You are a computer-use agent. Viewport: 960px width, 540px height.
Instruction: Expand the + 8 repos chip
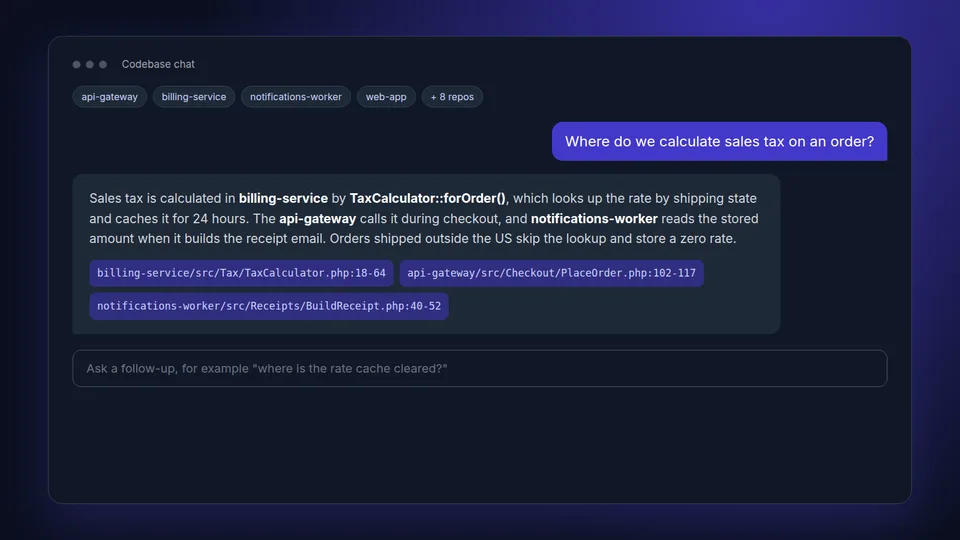[x=452, y=97]
